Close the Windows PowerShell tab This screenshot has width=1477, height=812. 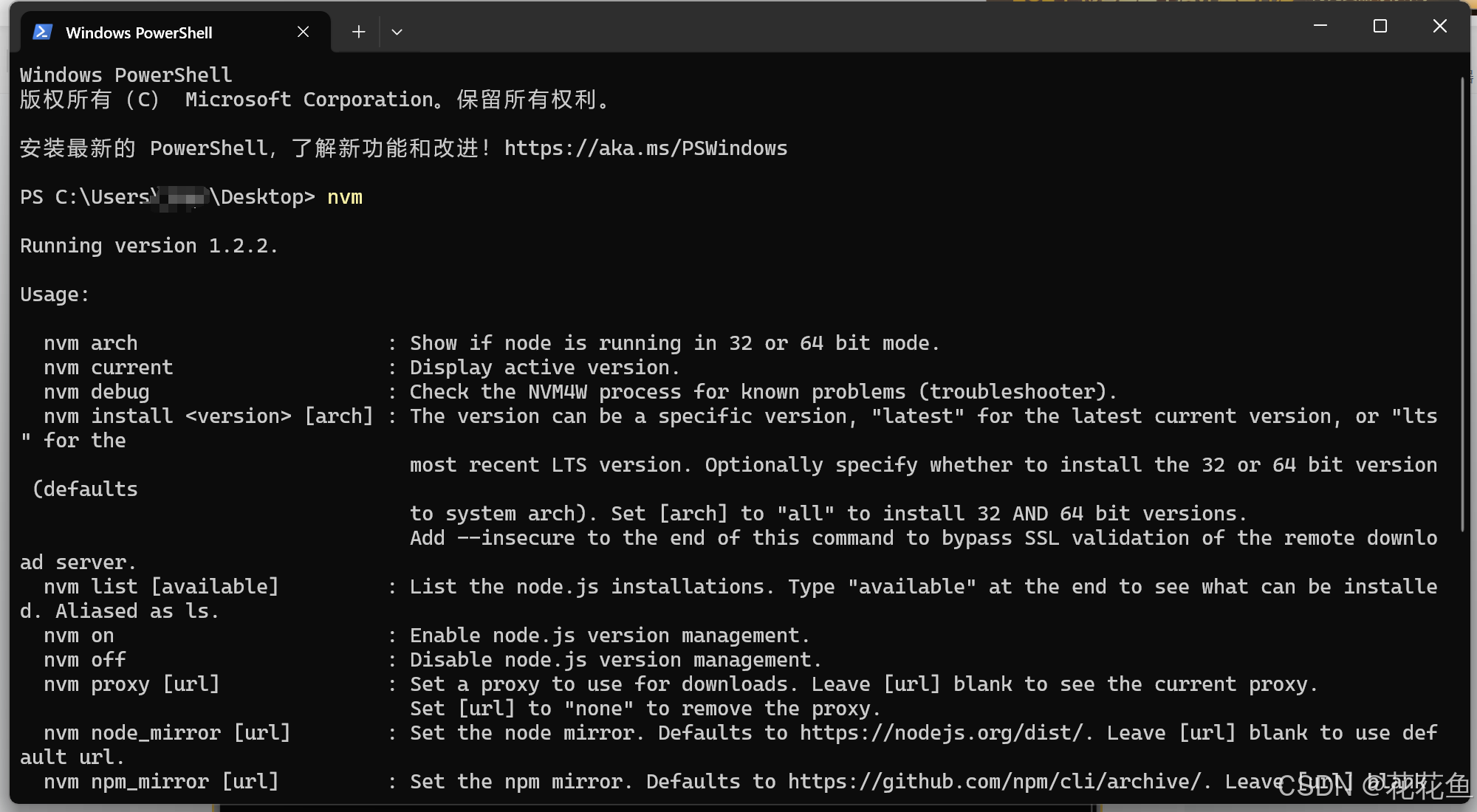click(x=303, y=32)
